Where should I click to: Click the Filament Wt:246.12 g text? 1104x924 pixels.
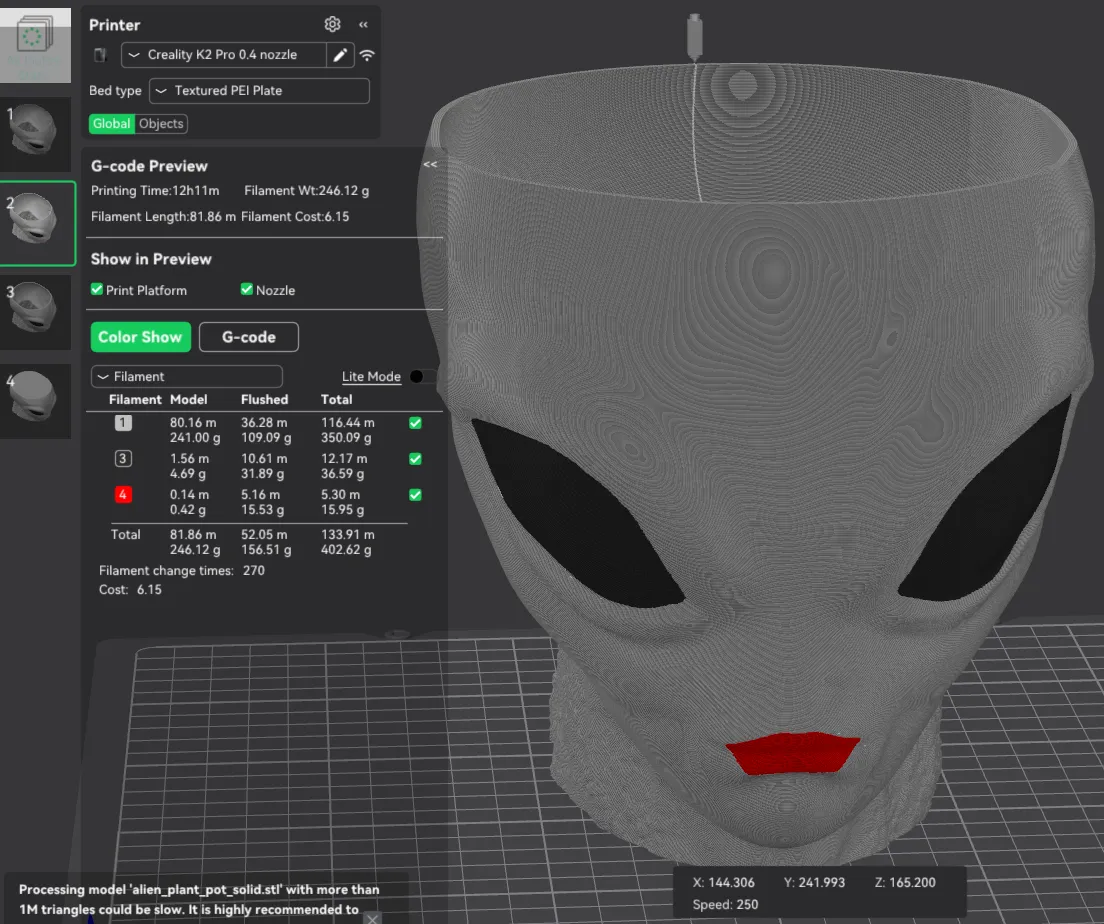click(306, 191)
